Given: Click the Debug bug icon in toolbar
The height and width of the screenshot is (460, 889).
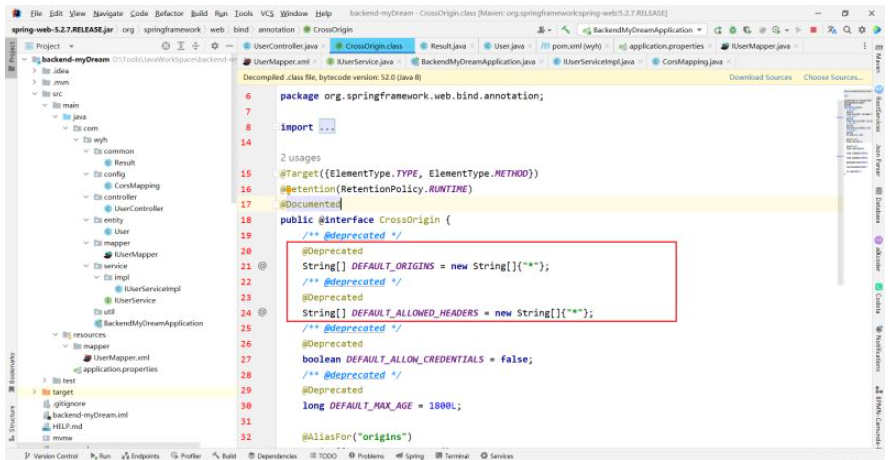Looking at the screenshot, I should (732, 30).
